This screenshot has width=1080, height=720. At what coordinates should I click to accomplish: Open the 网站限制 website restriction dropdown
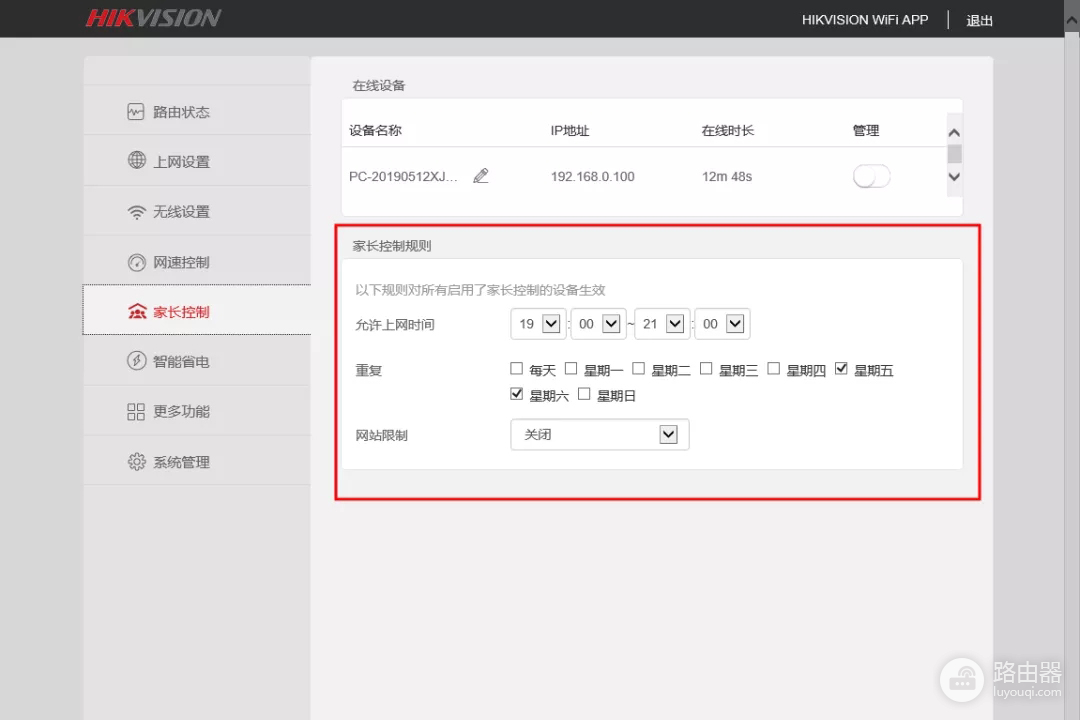[x=598, y=434]
